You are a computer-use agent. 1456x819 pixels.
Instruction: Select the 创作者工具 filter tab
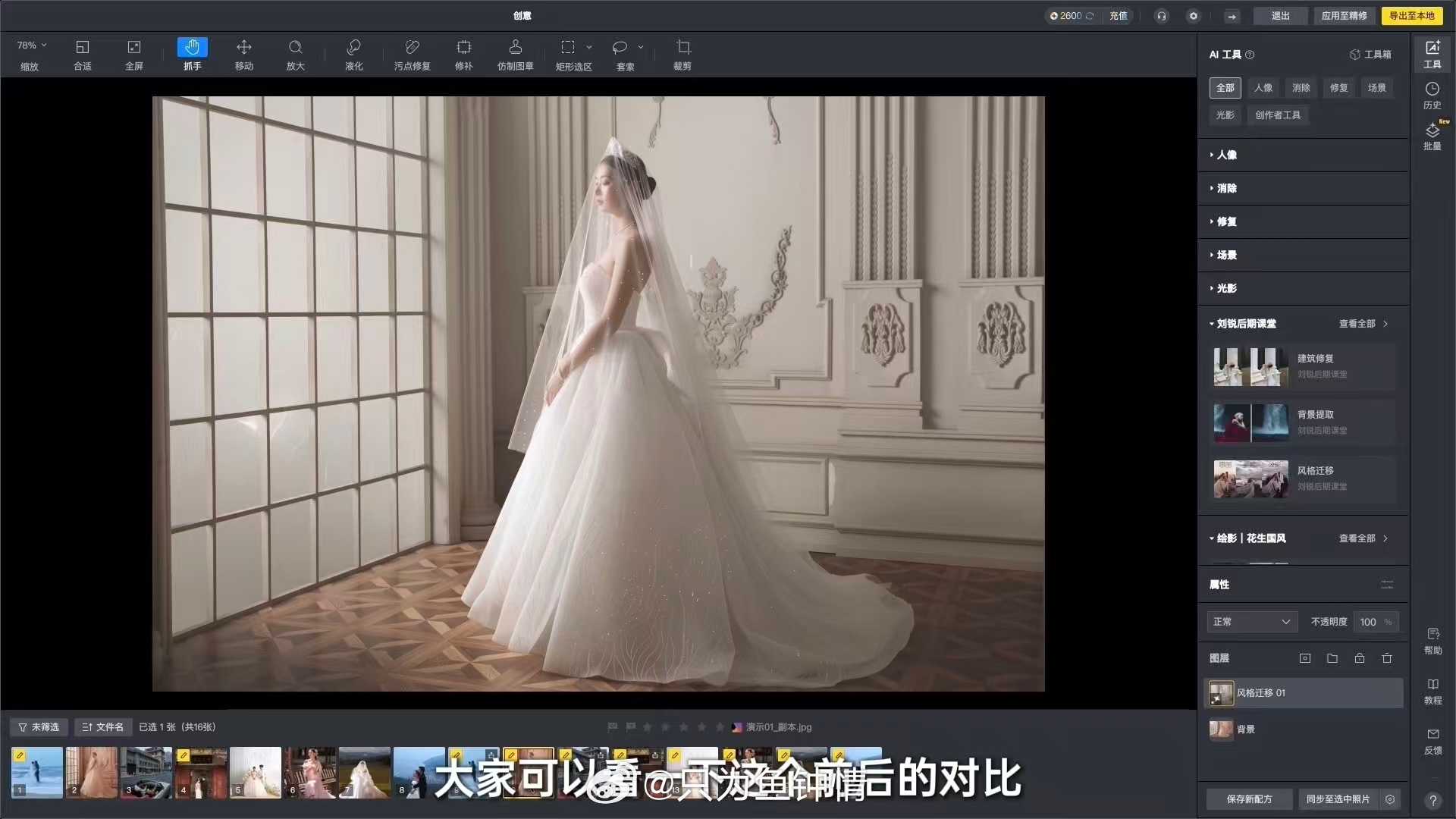coord(1278,115)
